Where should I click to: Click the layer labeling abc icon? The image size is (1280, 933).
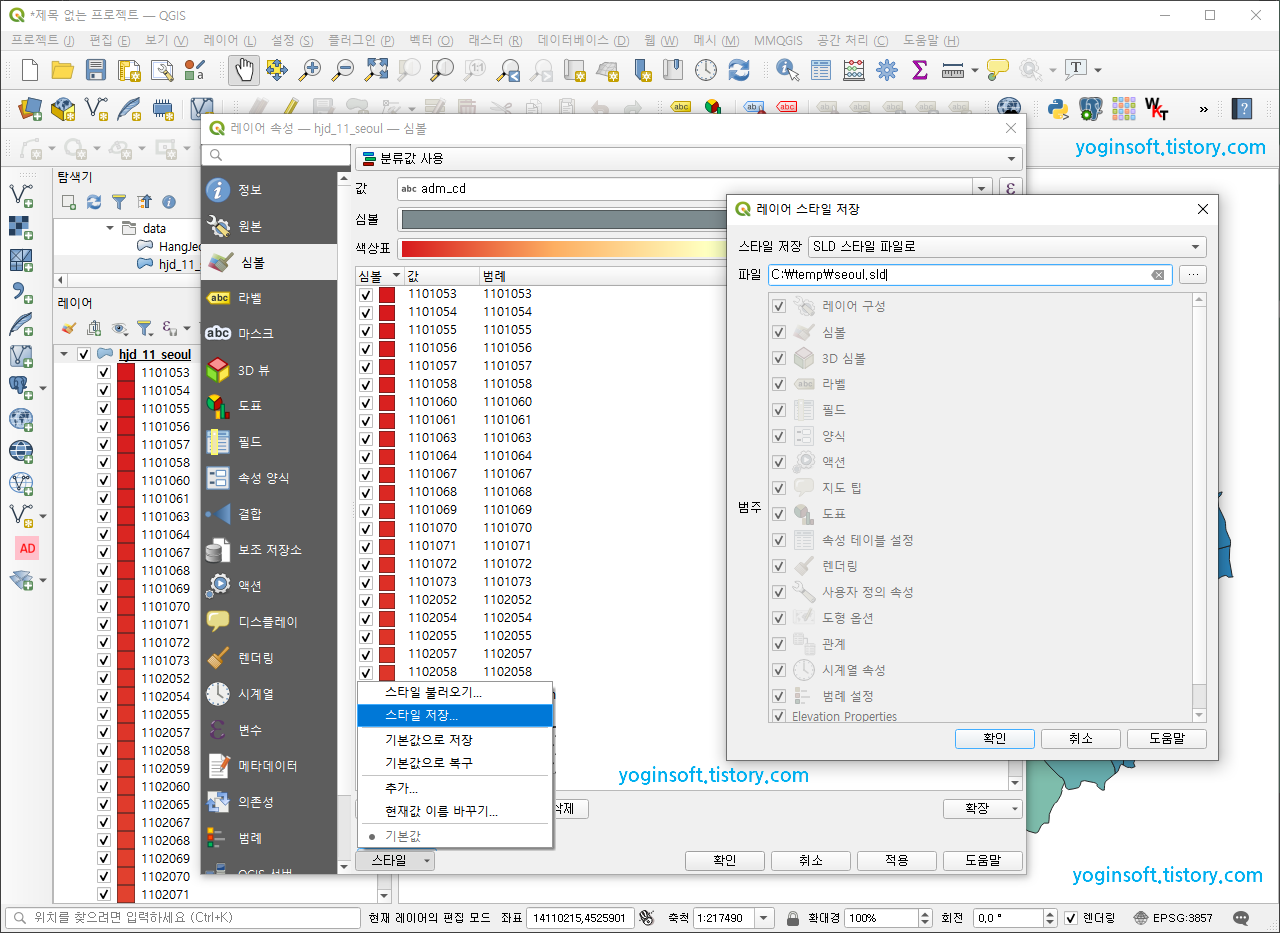coord(681,108)
